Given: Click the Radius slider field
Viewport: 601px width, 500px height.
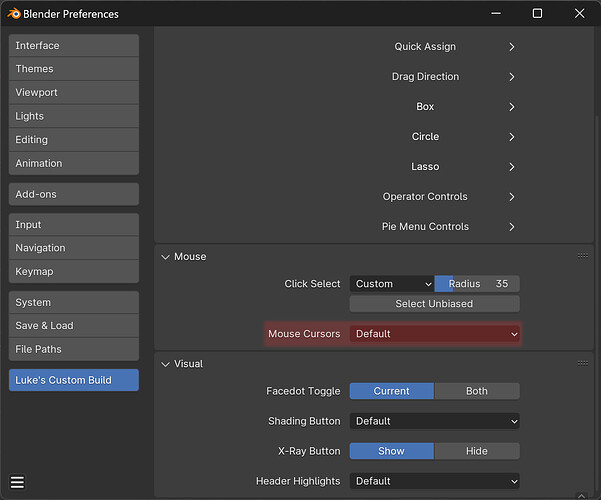Looking at the screenshot, I should (x=477, y=284).
